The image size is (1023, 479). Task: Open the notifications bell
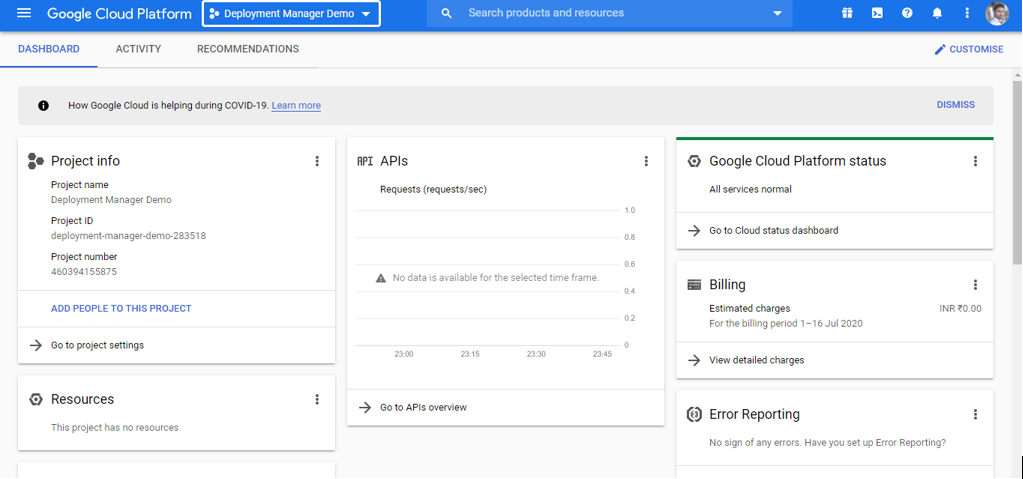937,13
